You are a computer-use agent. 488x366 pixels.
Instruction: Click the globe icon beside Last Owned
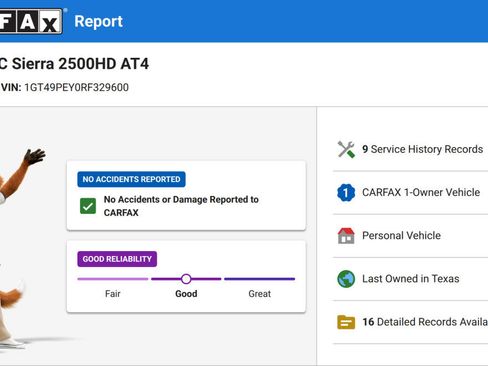[x=346, y=279]
